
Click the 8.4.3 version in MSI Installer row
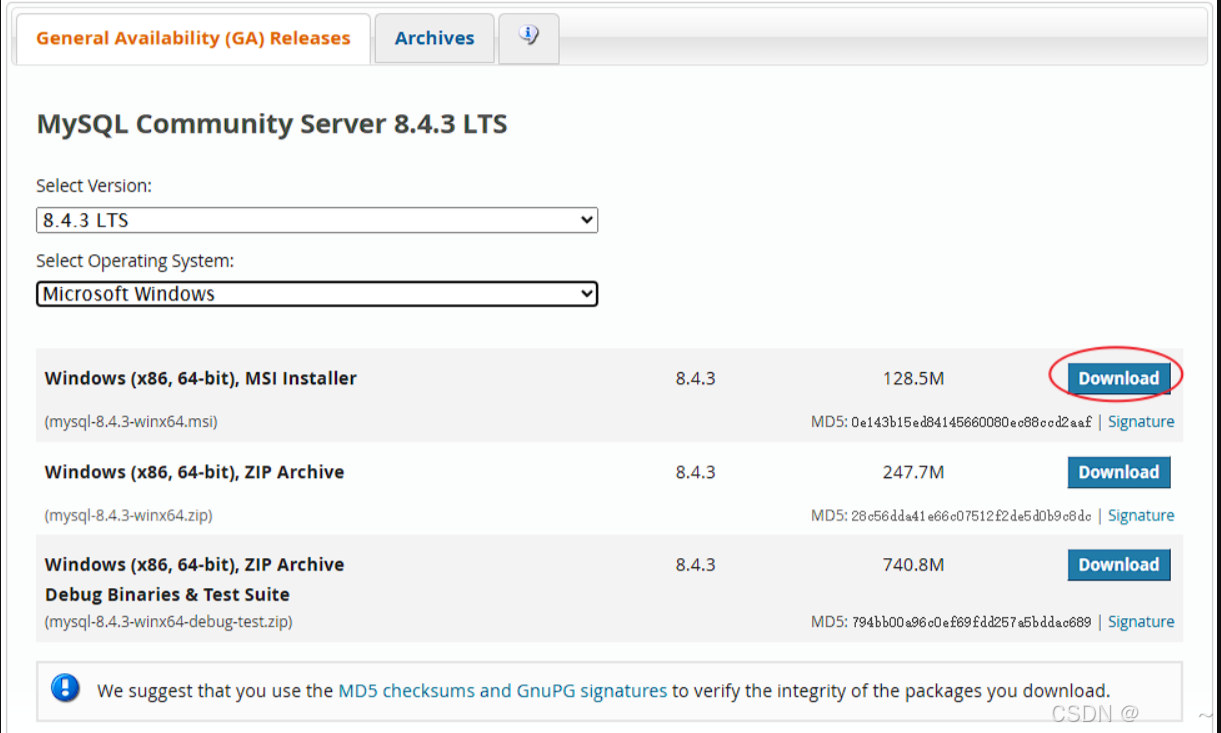coord(695,379)
